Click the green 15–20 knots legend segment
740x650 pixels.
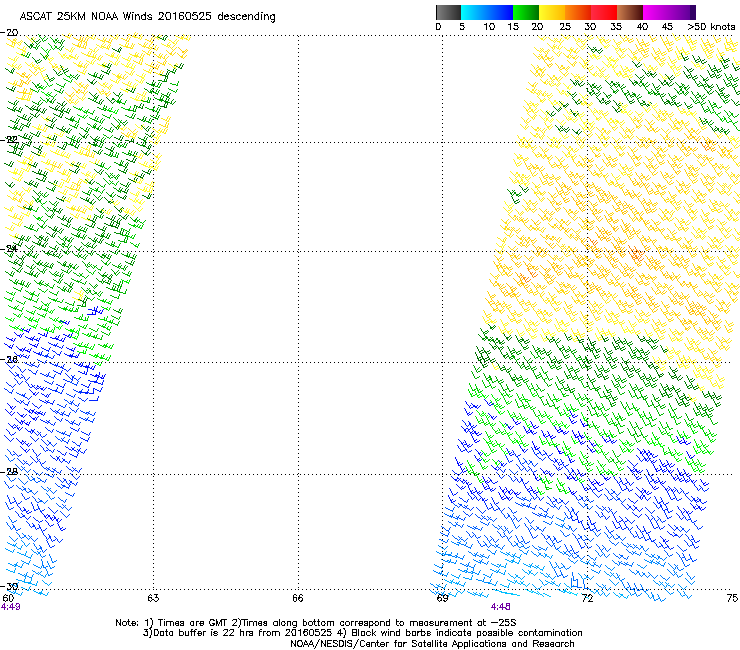pos(526,12)
